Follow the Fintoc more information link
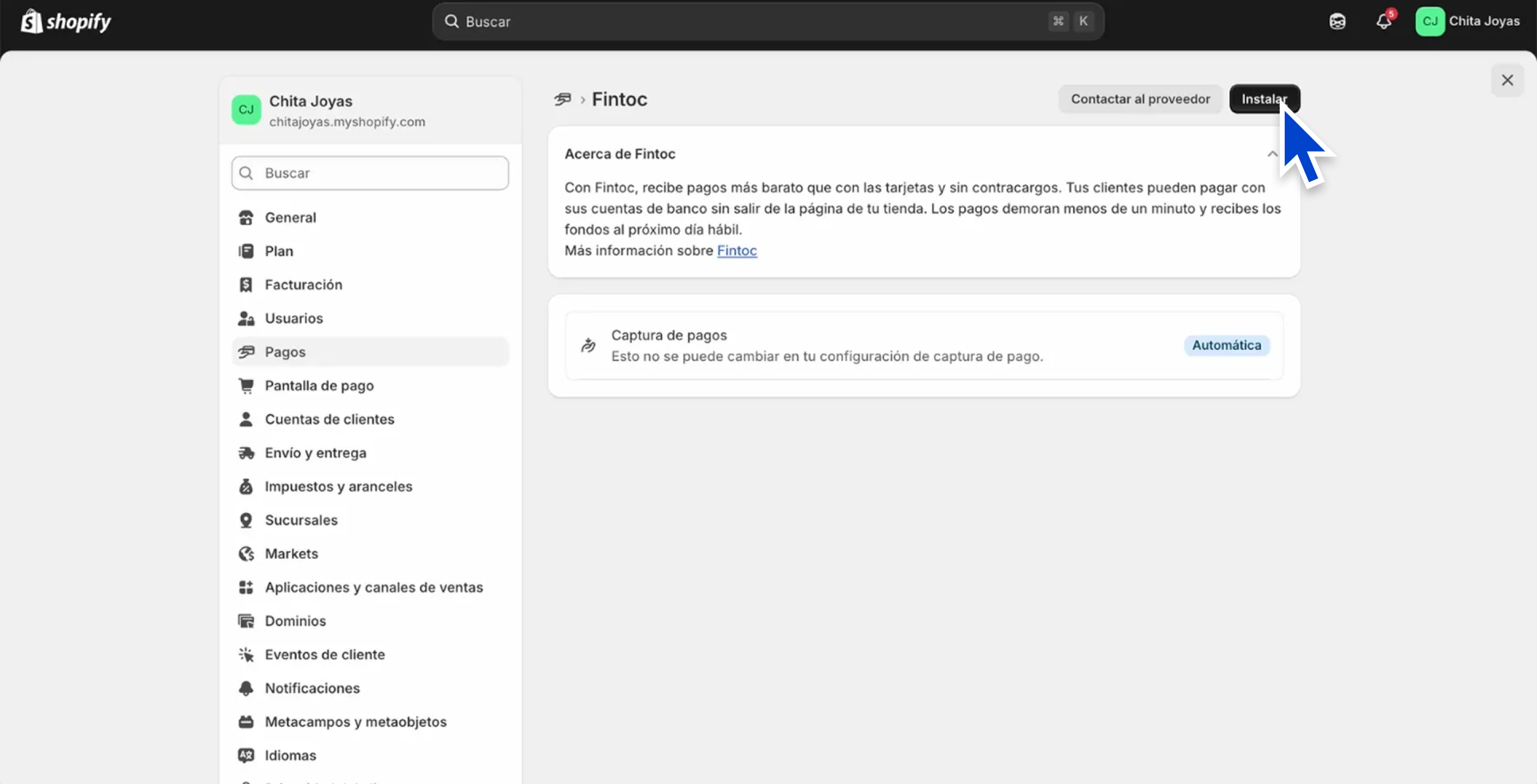 pyautogui.click(x=736, y=250)
